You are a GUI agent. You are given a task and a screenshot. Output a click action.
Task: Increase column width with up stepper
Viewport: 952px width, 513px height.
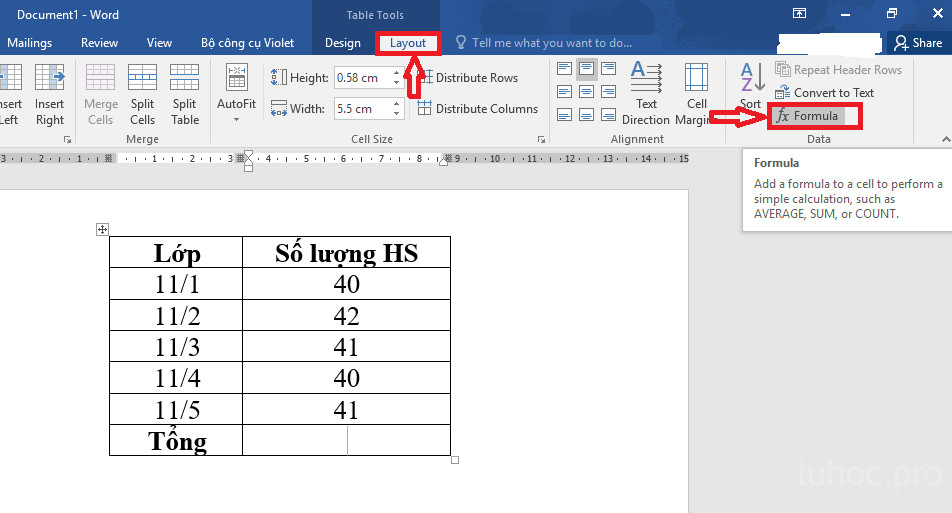click(396, 104)
